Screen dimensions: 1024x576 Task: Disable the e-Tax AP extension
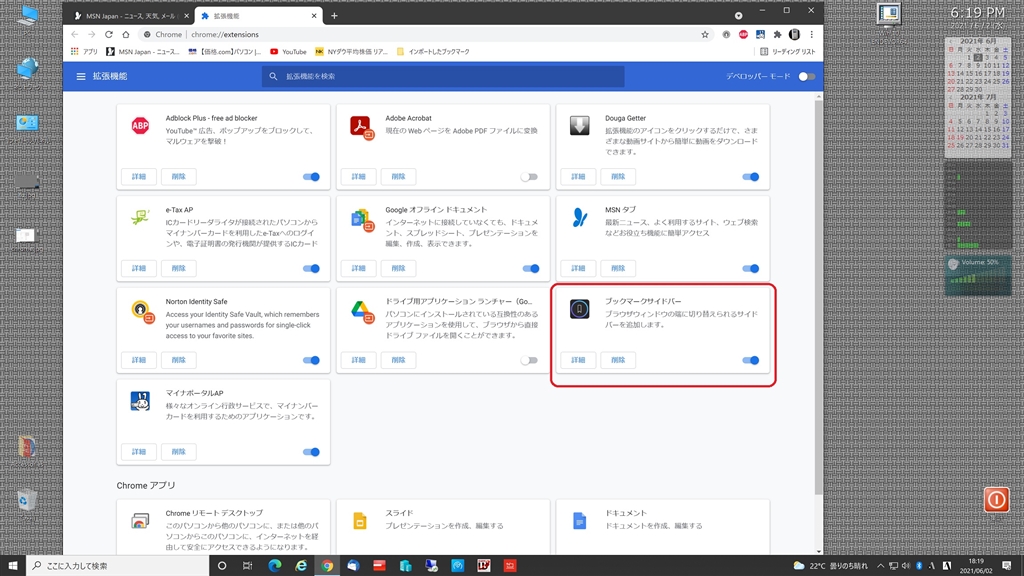(311, 268)
